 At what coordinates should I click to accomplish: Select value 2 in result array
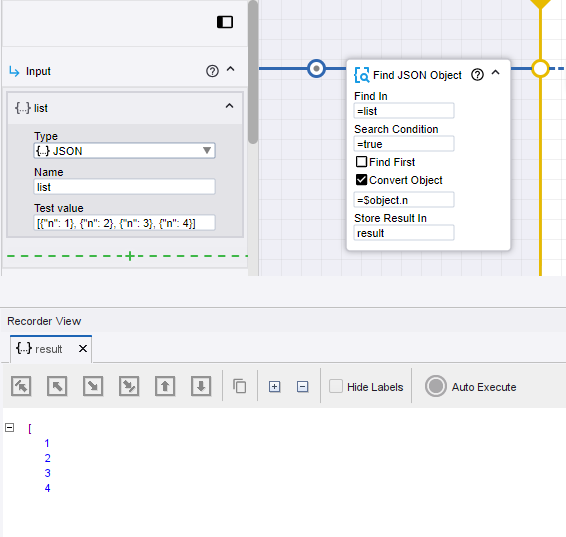tap(47, 458)
